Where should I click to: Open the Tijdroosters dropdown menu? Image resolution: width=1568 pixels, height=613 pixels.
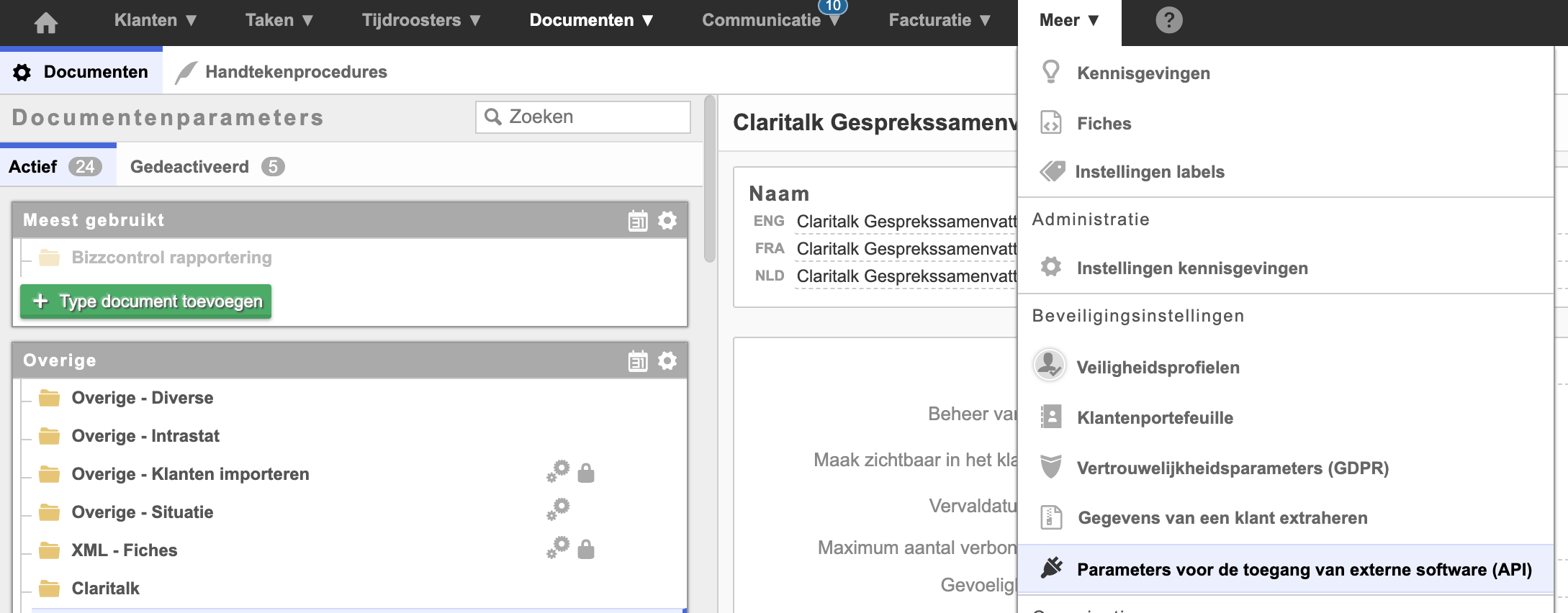pyautogui.click(x=420, y=20)
